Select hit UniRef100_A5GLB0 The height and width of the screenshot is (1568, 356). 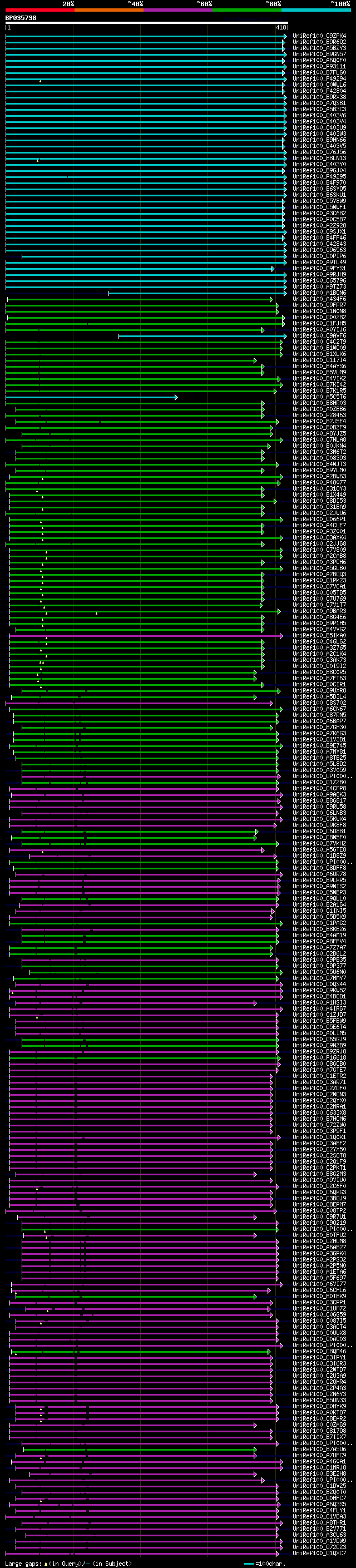point(319,568)
